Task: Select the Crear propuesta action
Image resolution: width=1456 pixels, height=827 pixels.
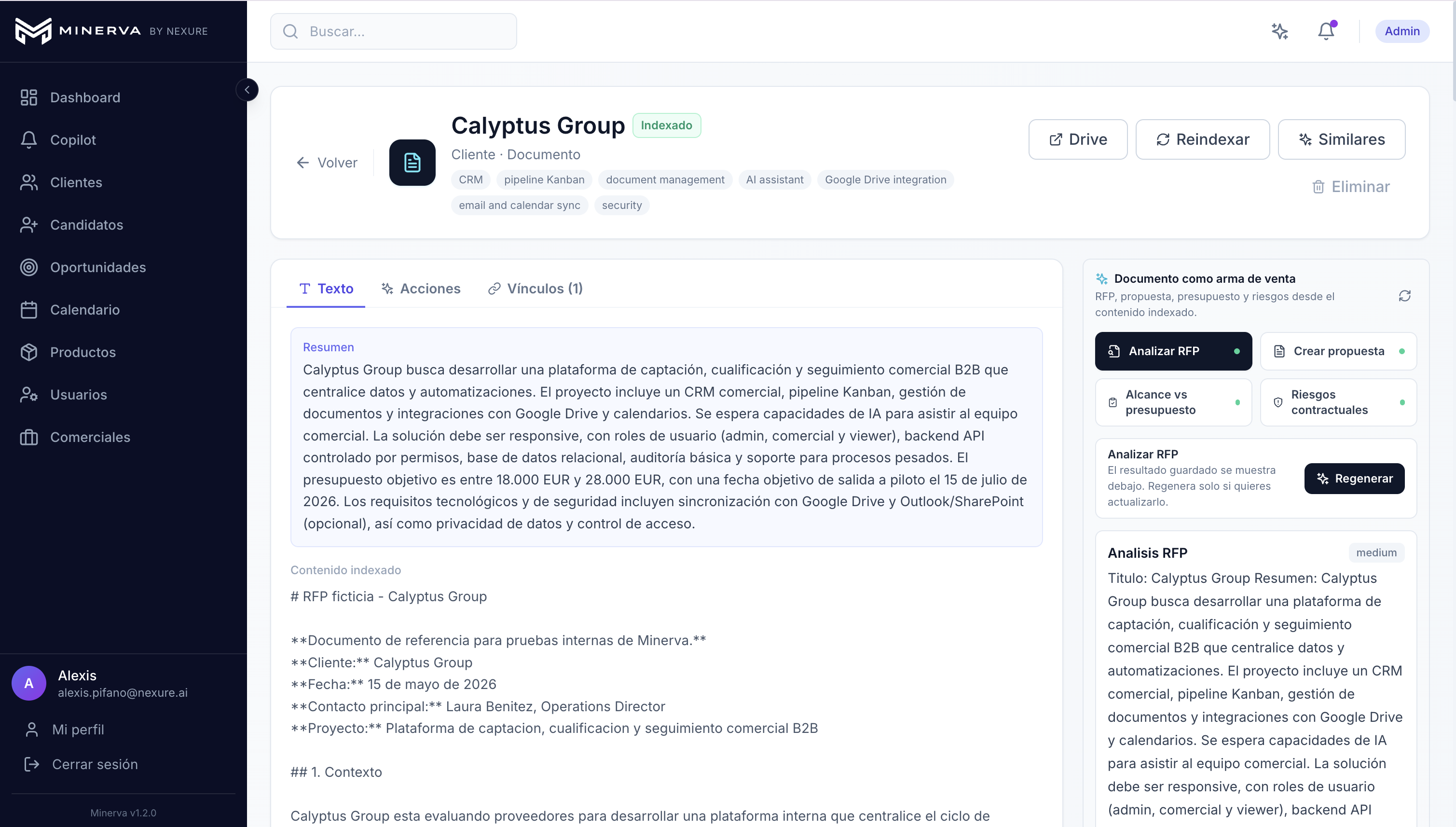Action: coord(1338,352)
